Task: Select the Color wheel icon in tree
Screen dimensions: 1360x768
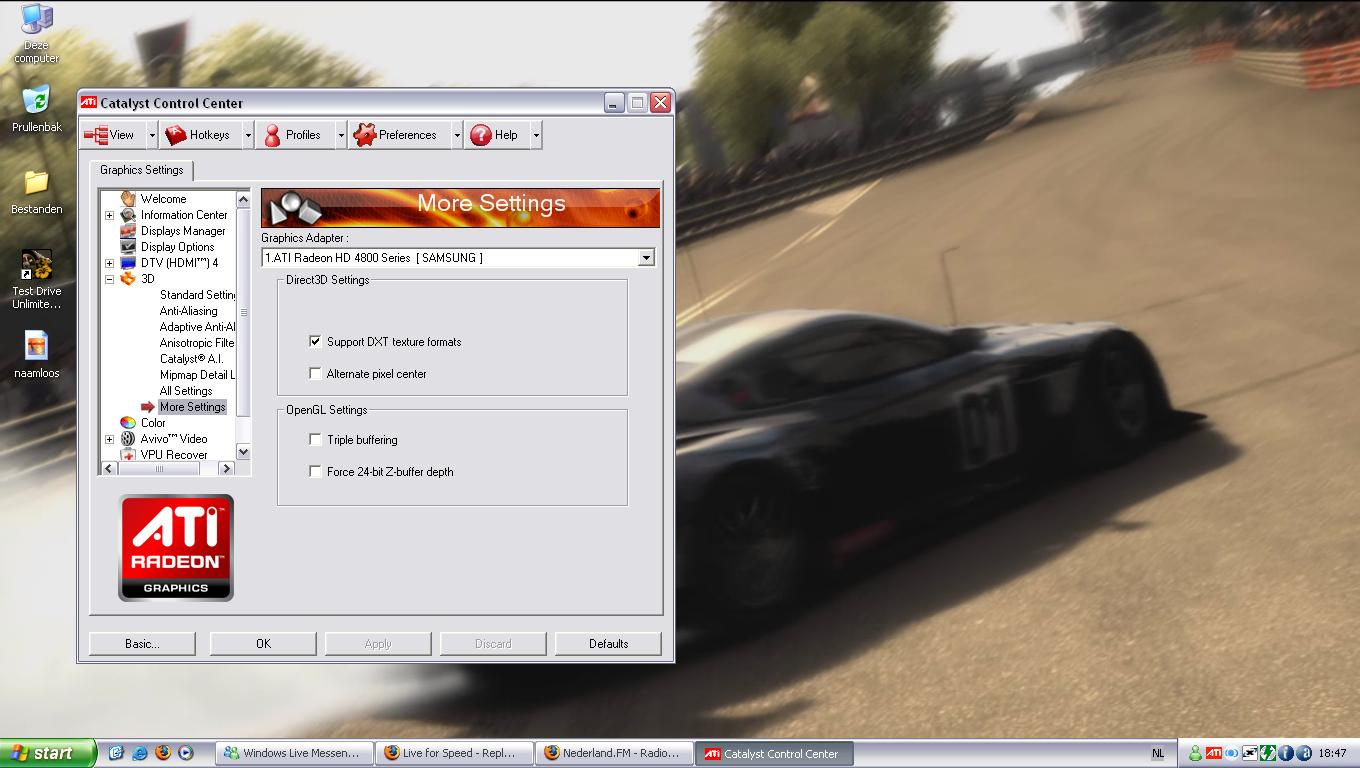Action: pyautogui.click(x=128, y=423)
